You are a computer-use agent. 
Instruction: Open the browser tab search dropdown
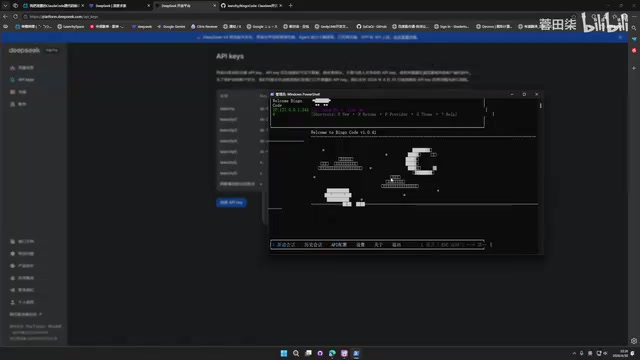[5, 6]
